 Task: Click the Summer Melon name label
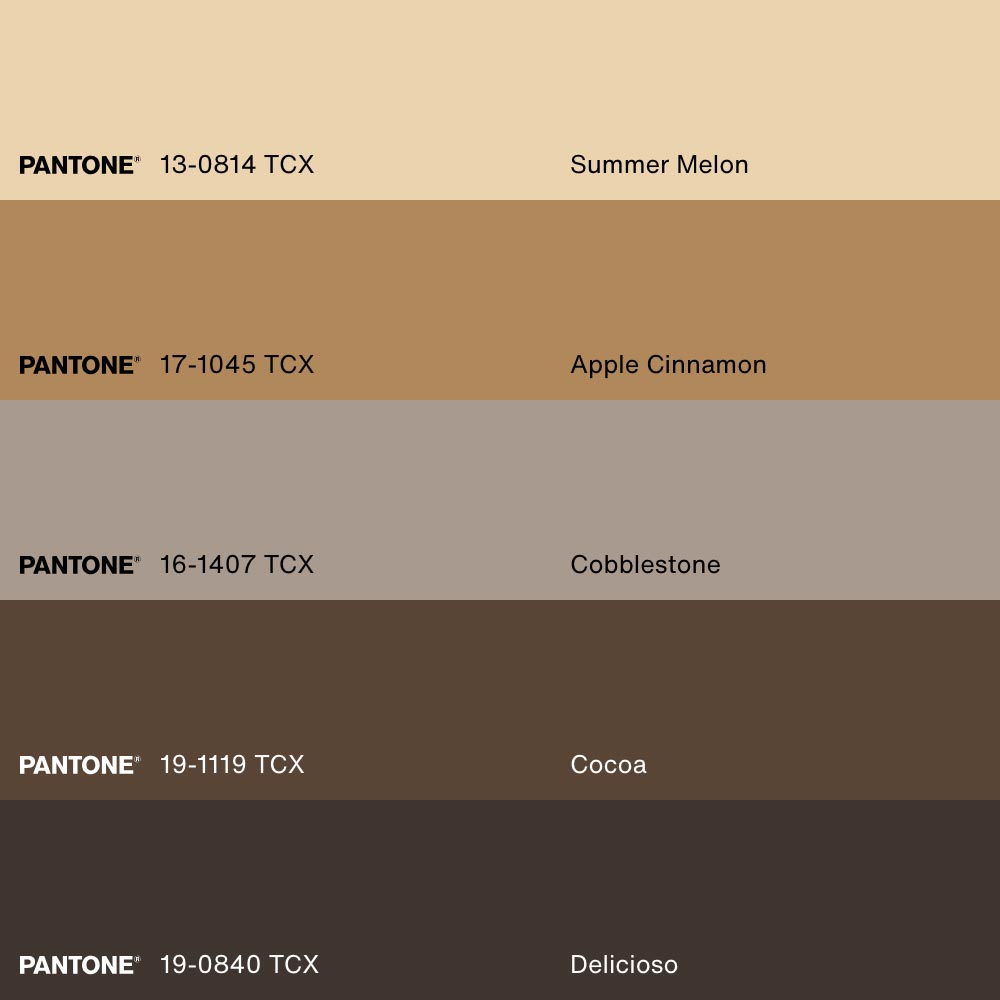point(659,165)
